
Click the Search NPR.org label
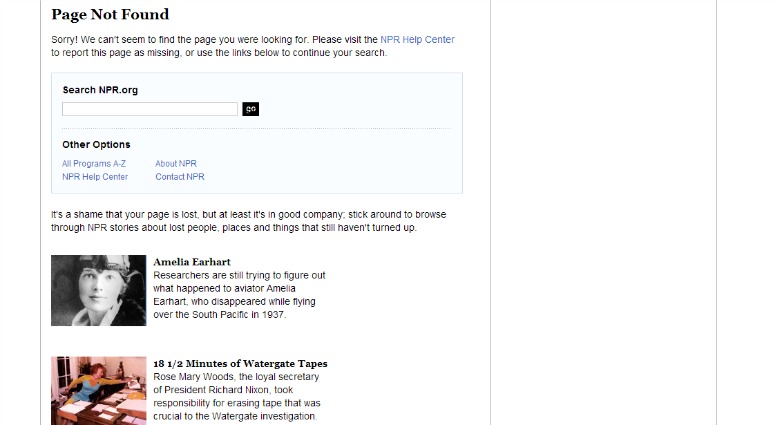pyautogui.click(x=100, y=90)
